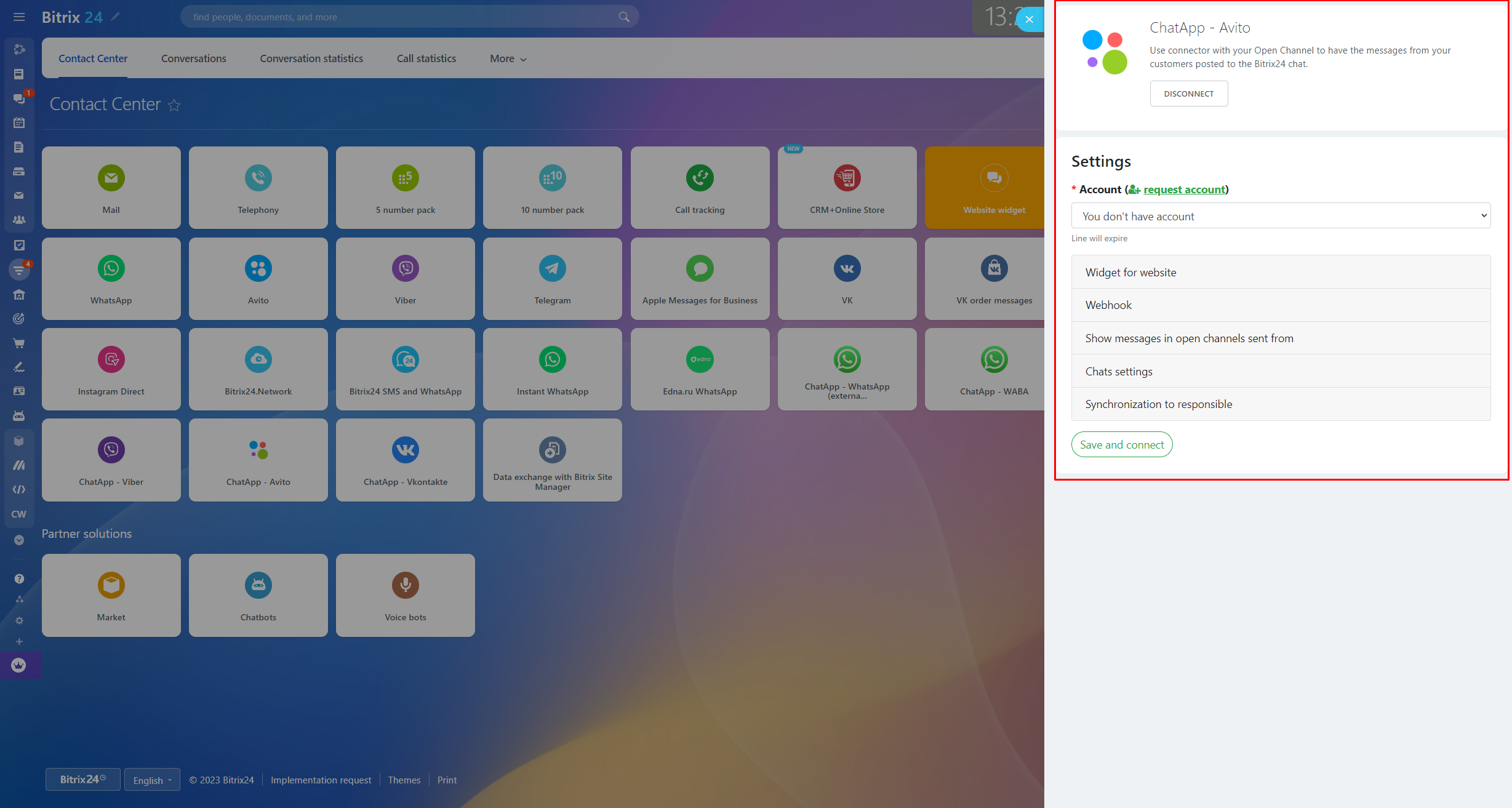1512x808 pixels.
Task: Switch to the Conversations tab
Action: point(193,58)
